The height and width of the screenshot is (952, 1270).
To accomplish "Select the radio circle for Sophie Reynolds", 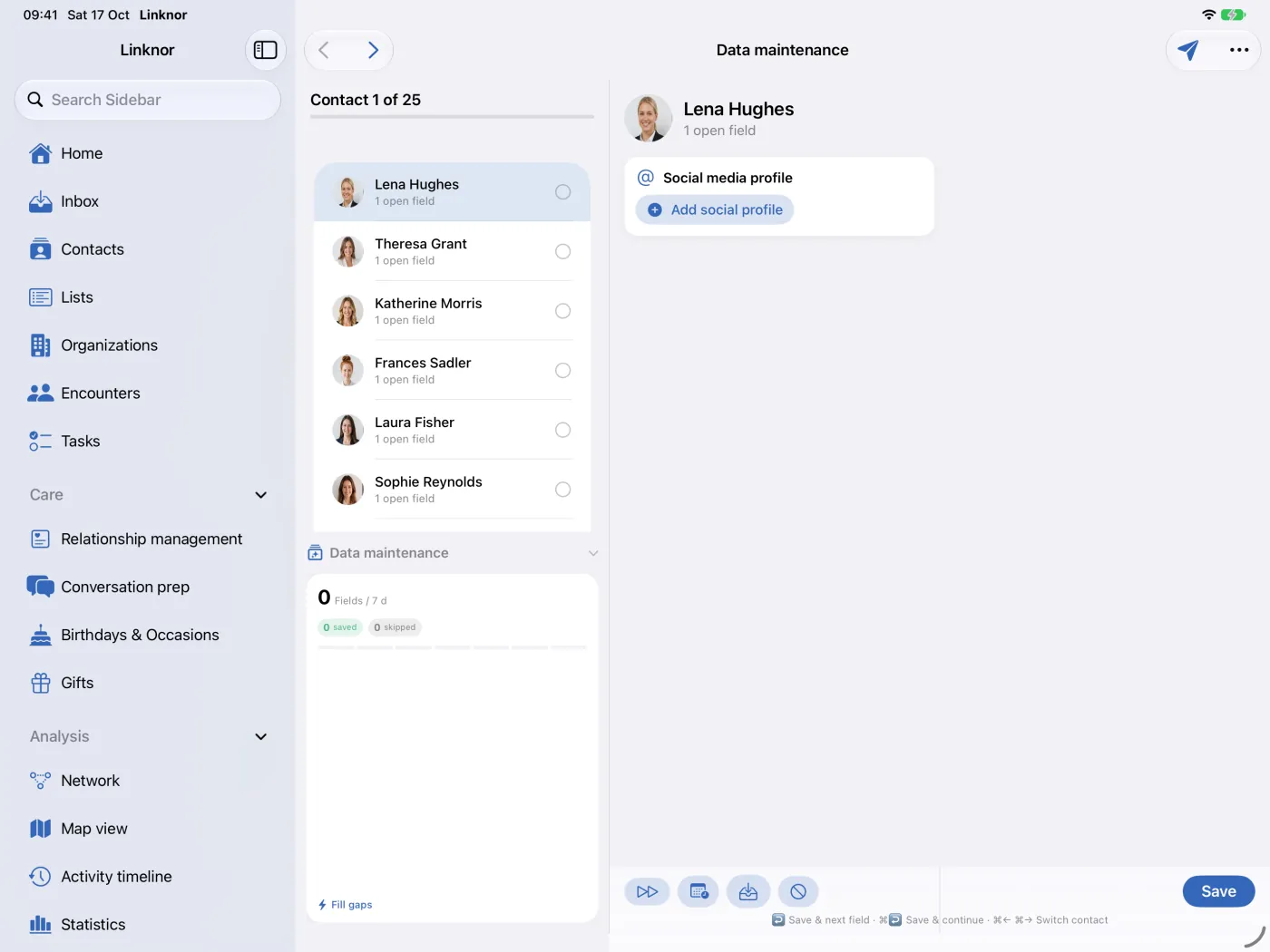I will [563, 490].
